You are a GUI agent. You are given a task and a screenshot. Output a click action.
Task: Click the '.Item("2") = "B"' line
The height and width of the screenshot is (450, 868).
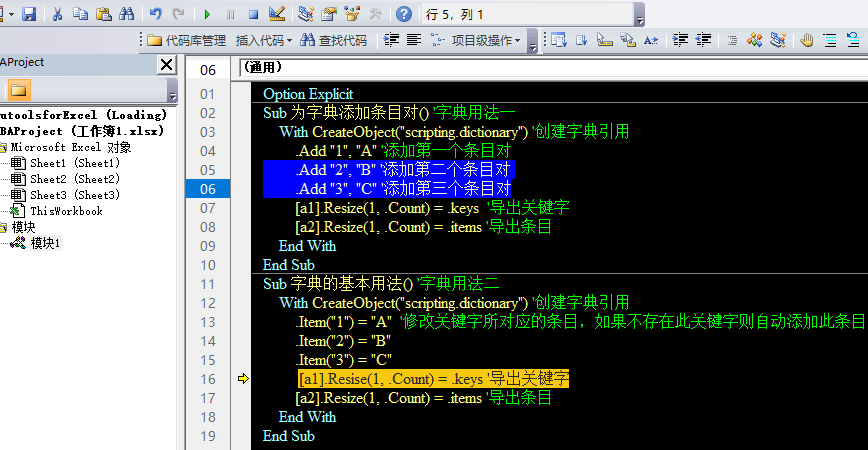tap(344, 341)
